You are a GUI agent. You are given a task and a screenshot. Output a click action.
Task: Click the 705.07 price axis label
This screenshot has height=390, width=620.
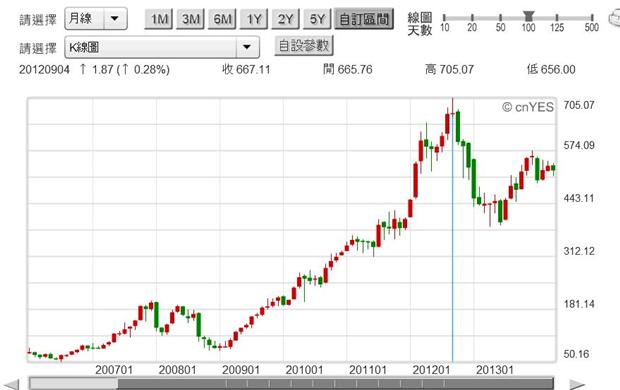[579, 105]
